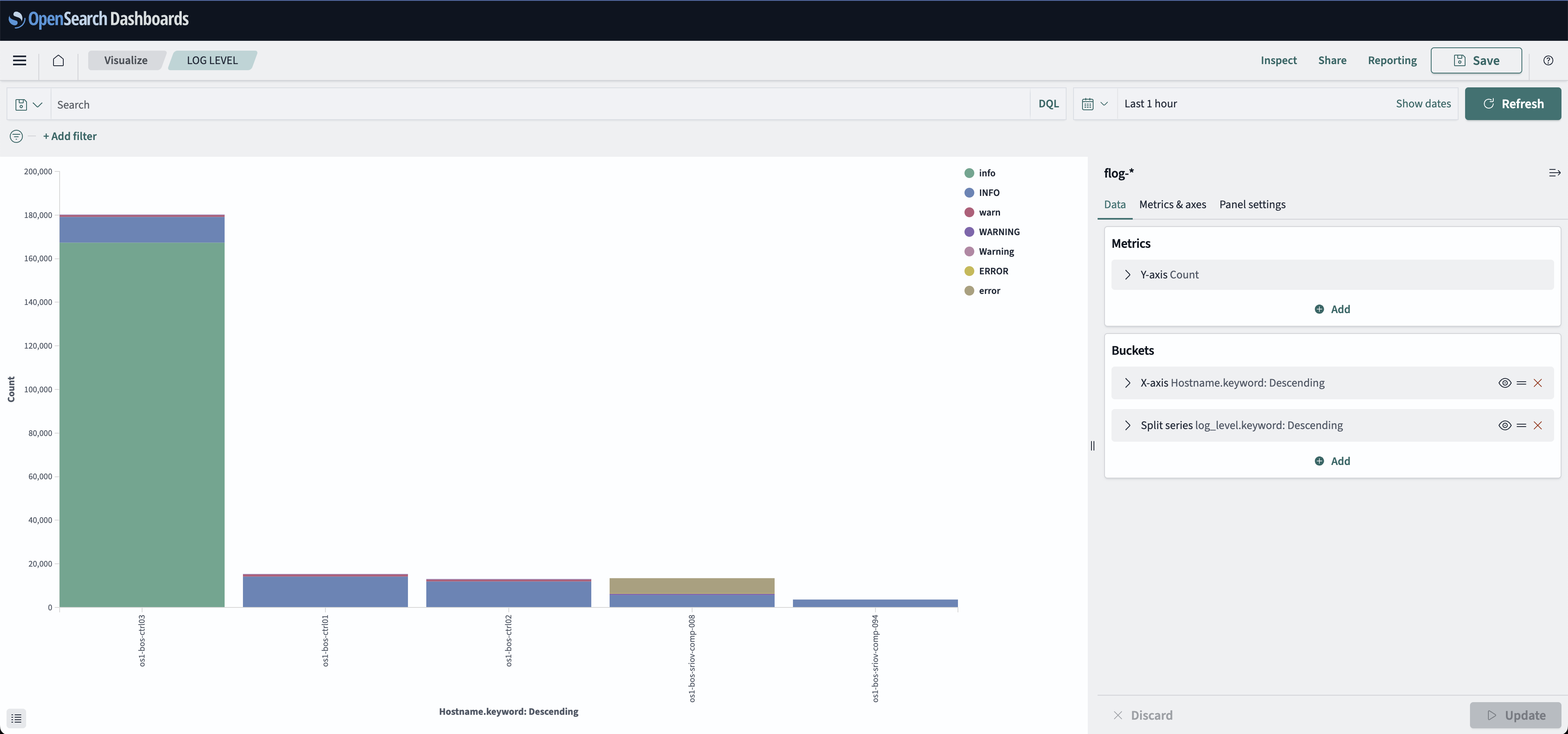The image size is (1568, 734).
Task: Click the Update button
Action: click(1516, 715)
